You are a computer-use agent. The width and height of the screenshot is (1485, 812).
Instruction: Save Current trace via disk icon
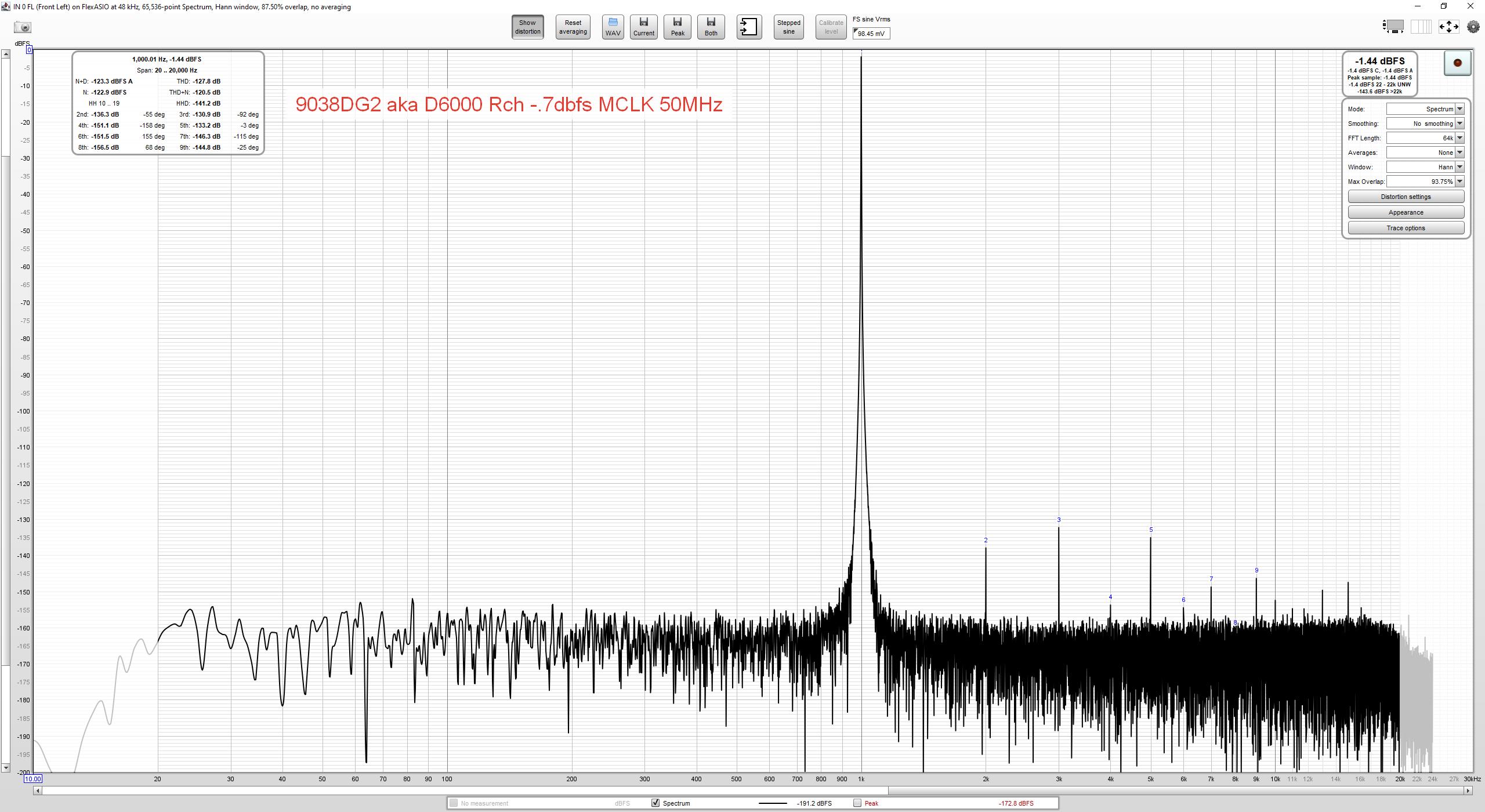pos(643,27)
